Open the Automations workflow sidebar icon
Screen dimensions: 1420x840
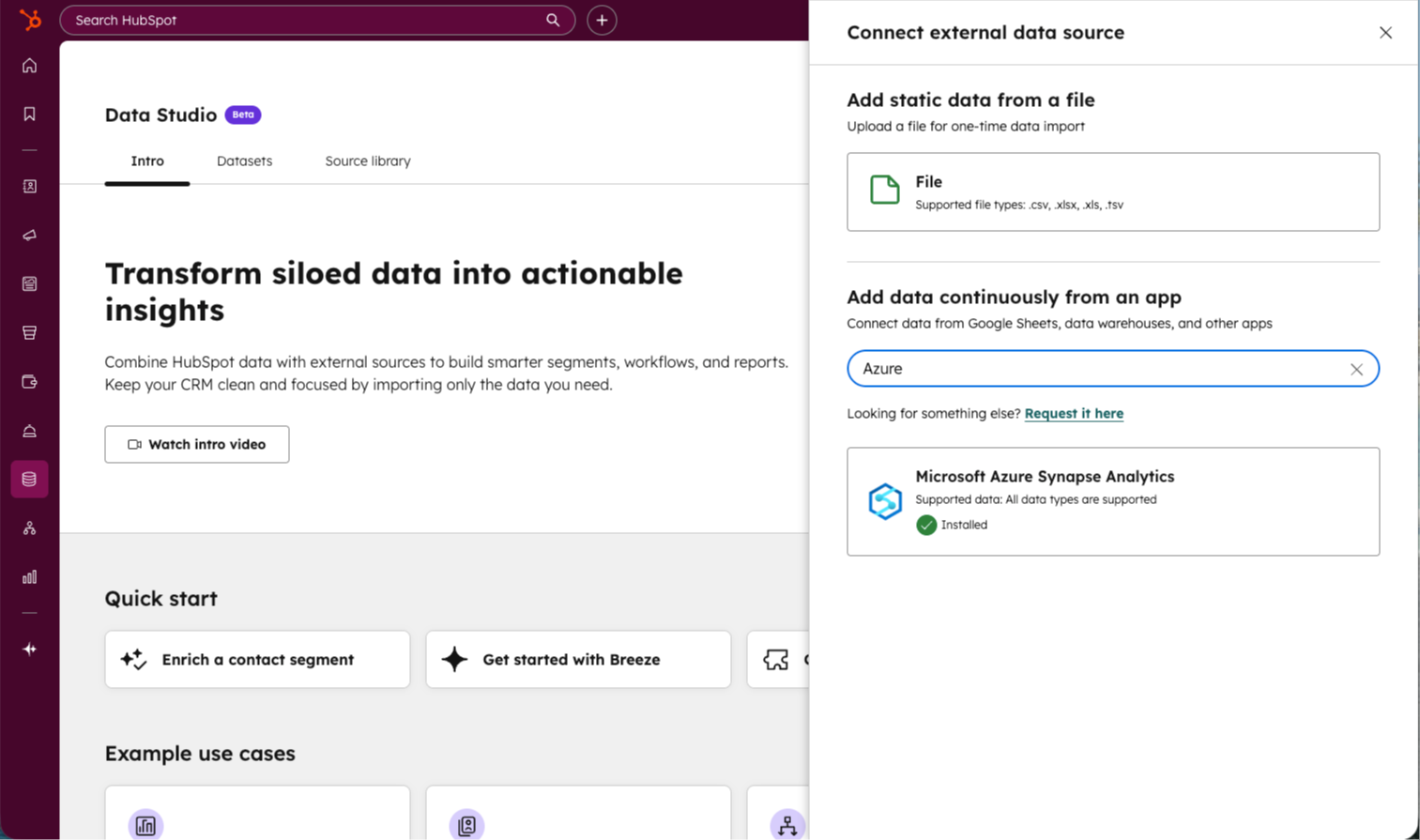click(x=28, y=527)
